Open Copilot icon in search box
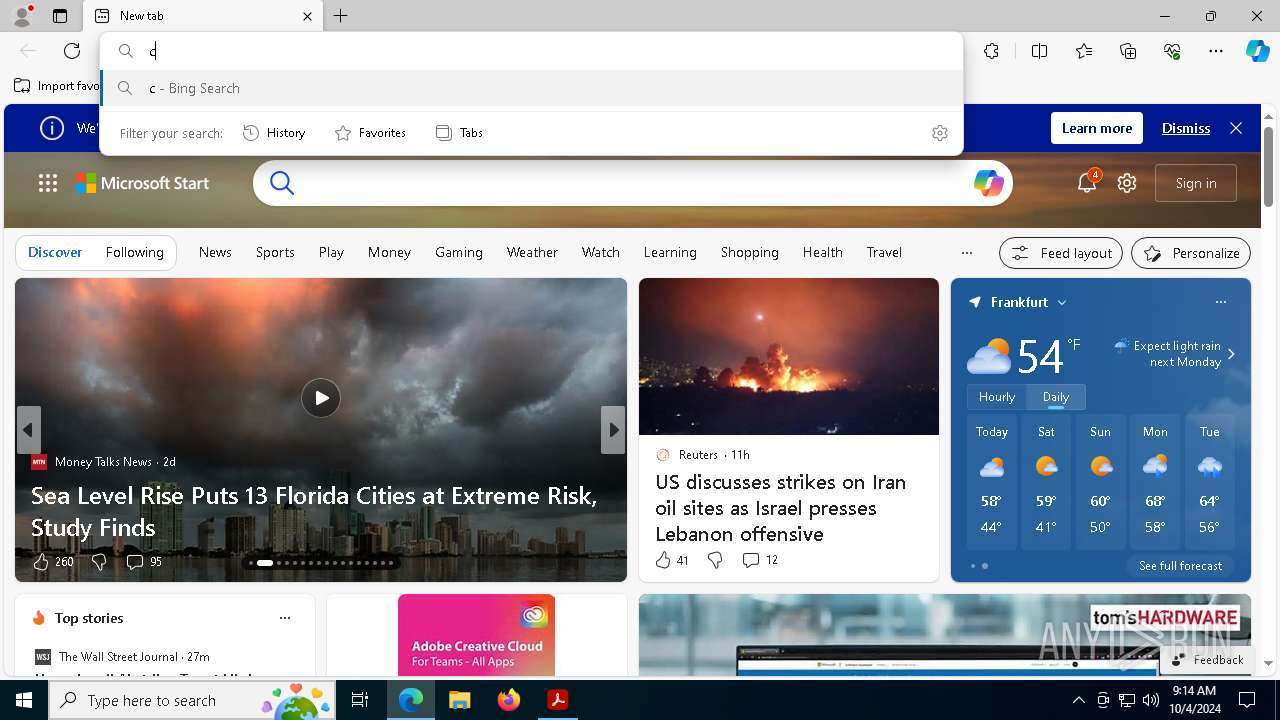The width and height of the screenshot is (1280, 720). coord(988,183)
